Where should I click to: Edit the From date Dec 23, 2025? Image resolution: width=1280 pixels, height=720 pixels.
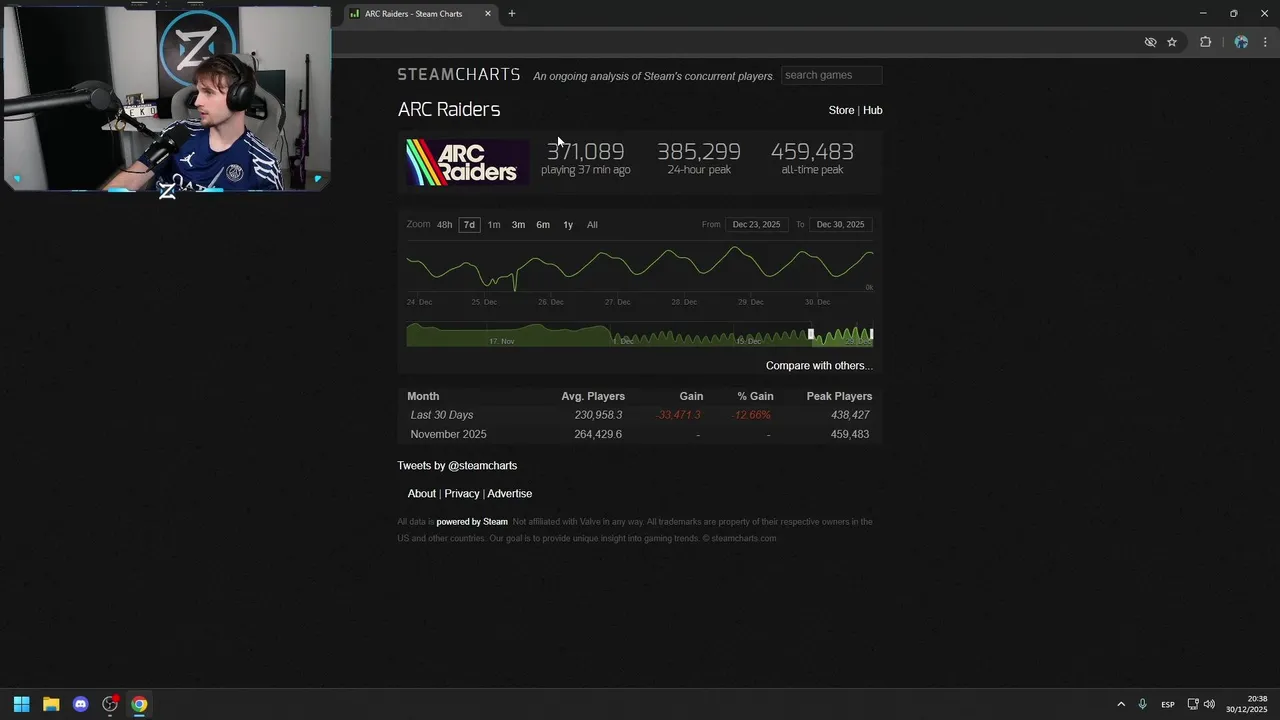[x=756, y=225]
